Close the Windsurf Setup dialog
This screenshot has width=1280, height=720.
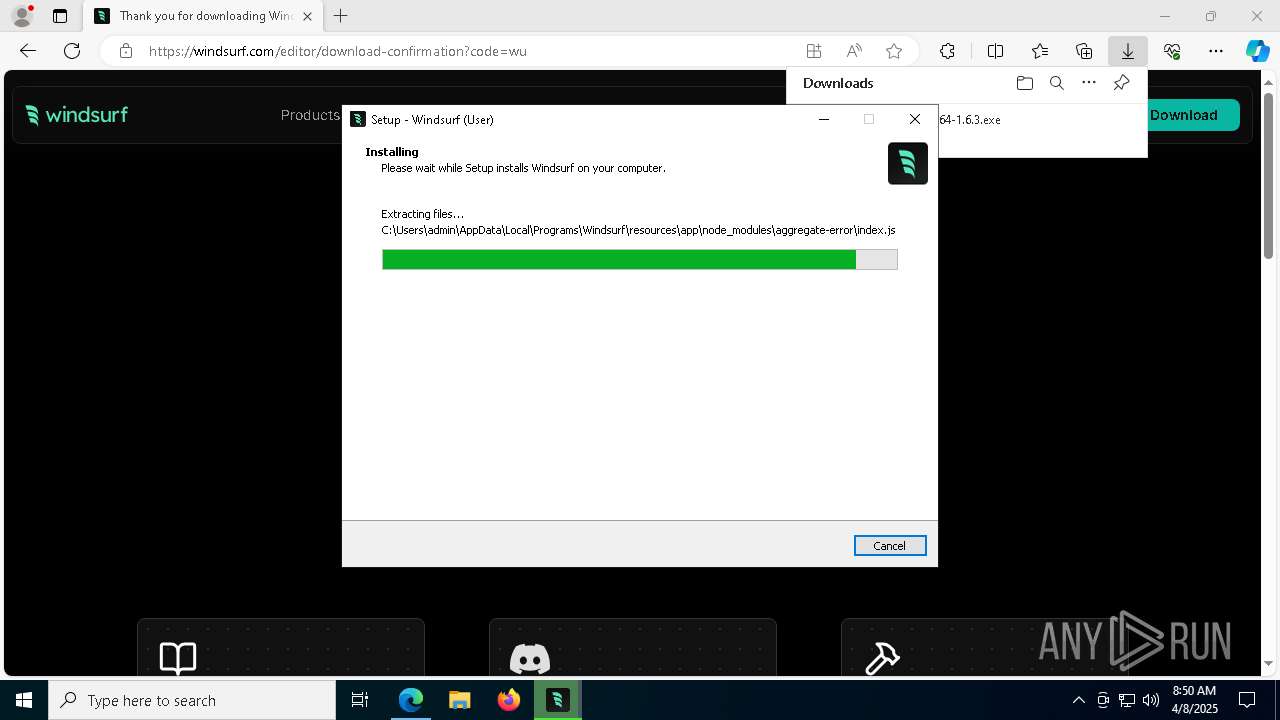coord(914,119)
